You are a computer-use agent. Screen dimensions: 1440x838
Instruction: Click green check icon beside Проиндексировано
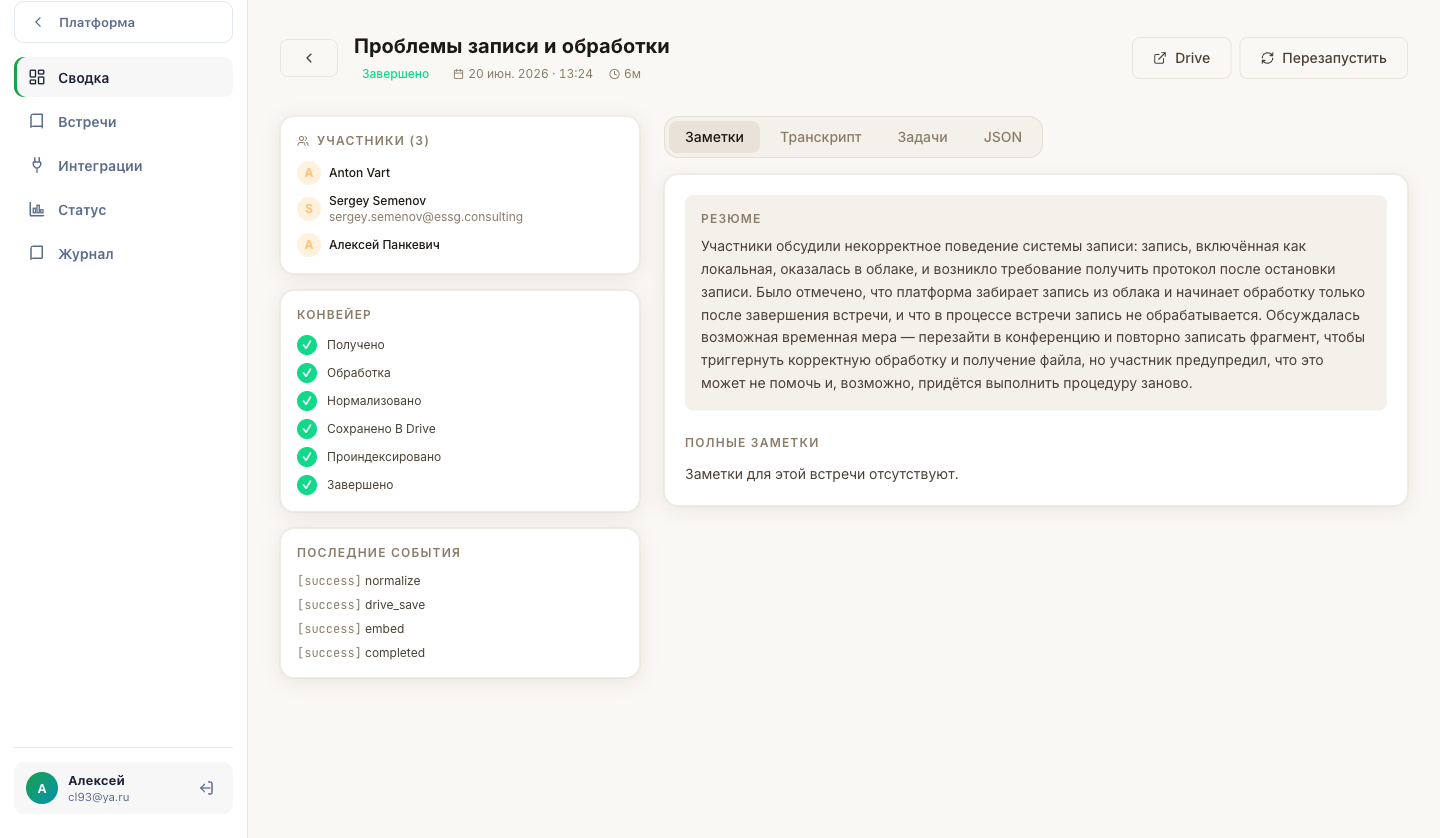pyautogui.click(x=307, y=457)
